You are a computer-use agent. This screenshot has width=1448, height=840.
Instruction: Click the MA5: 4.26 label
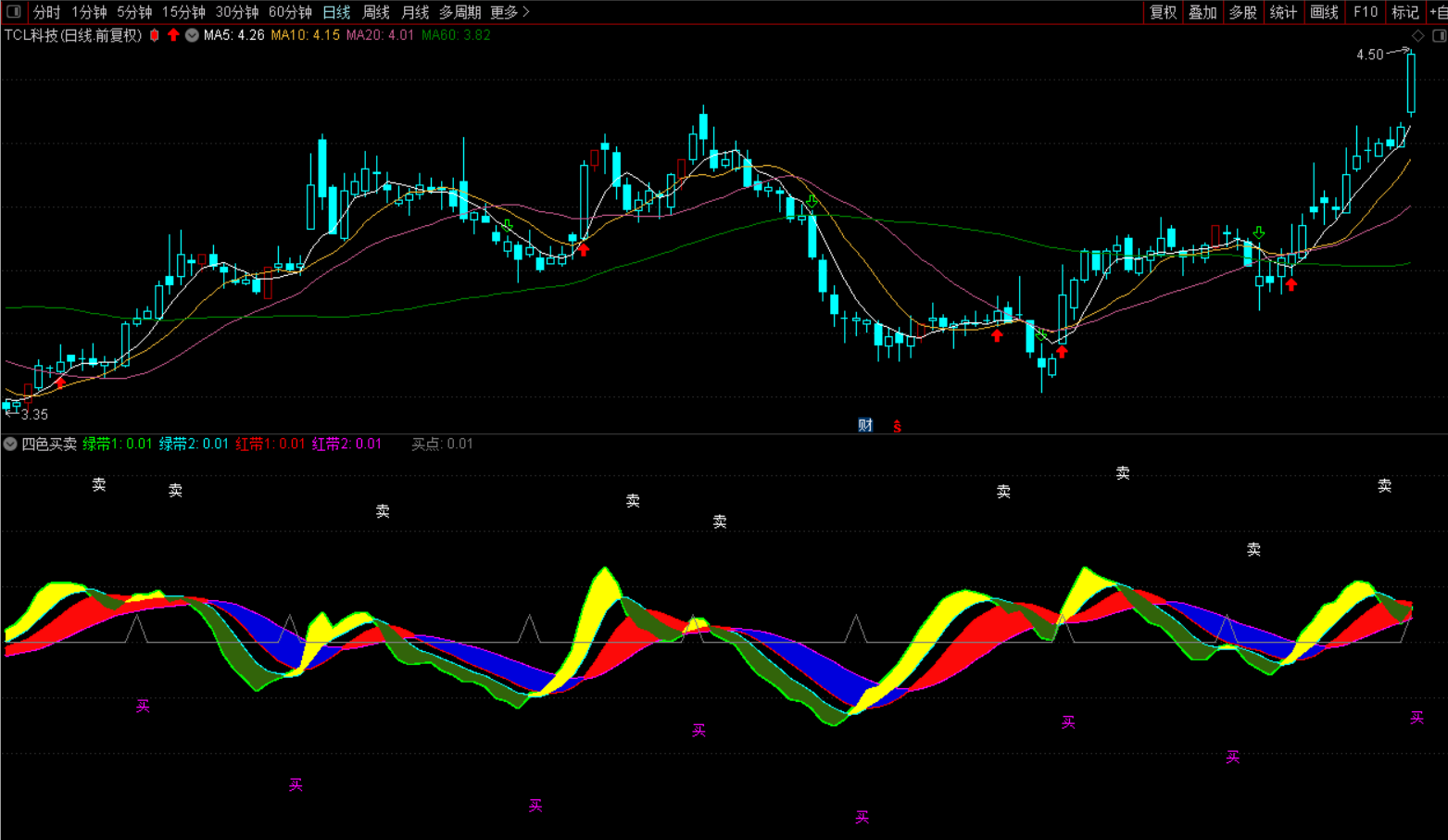coord(234,35)
